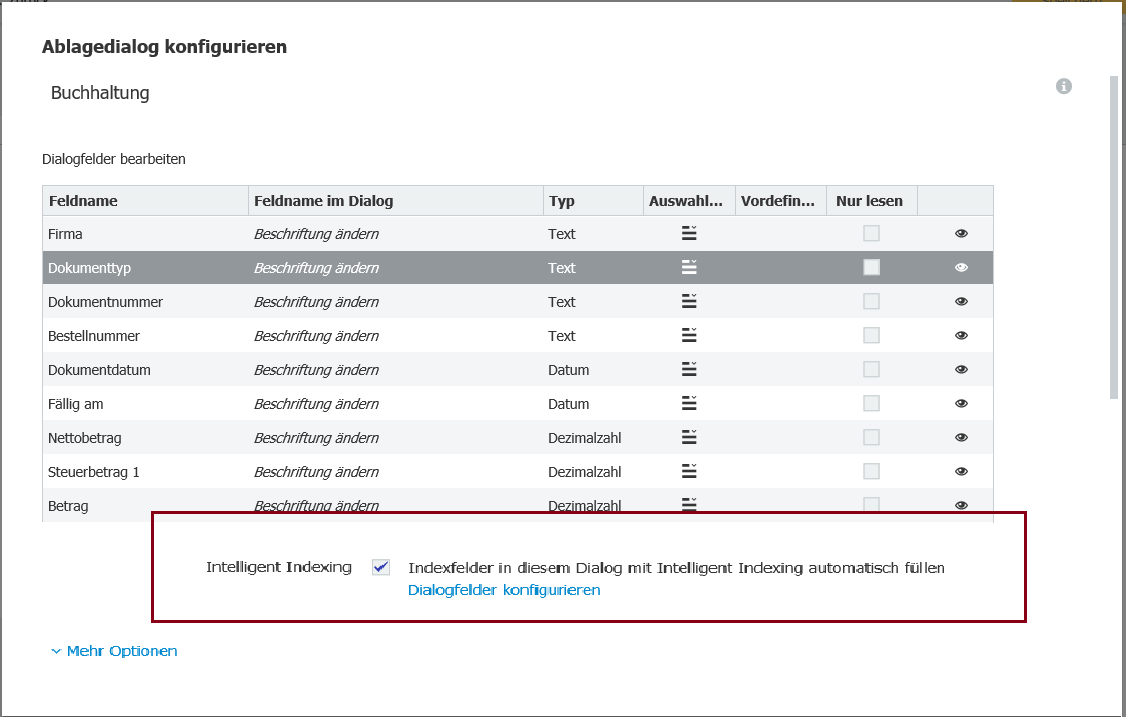Click select list icon for Nettobetrag

[688, 437]
